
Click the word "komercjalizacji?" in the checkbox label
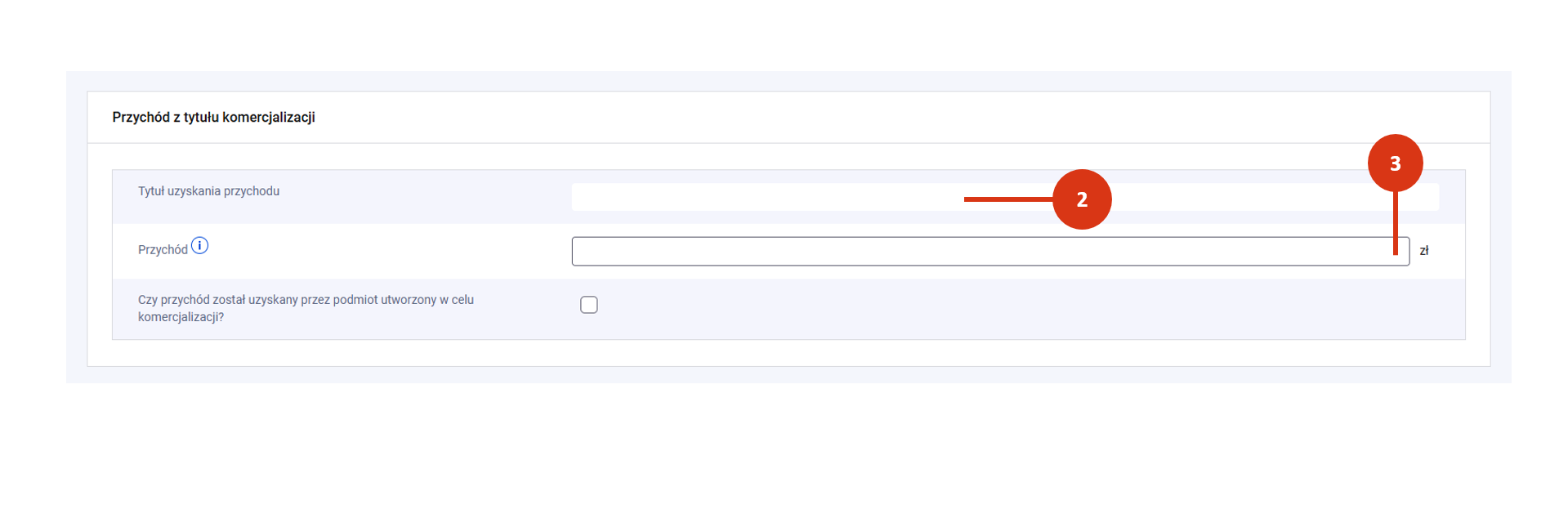click(181, 317)
